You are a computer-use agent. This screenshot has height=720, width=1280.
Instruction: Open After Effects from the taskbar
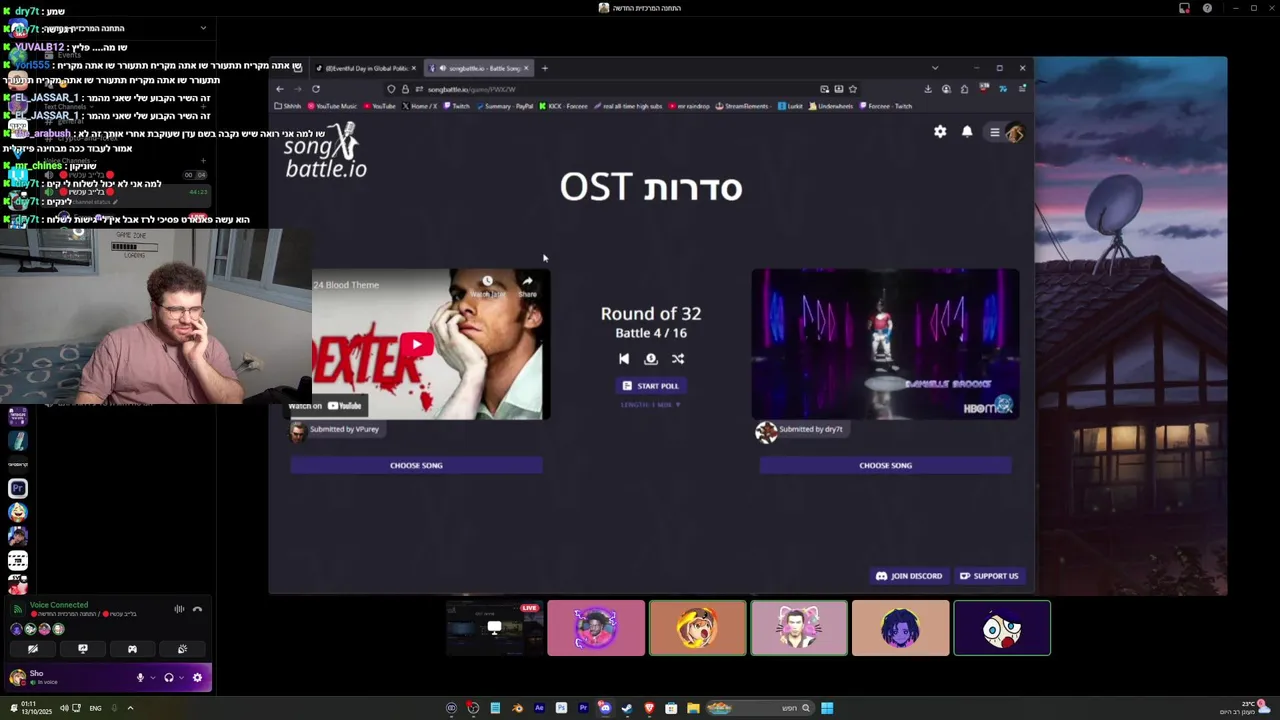539,708
